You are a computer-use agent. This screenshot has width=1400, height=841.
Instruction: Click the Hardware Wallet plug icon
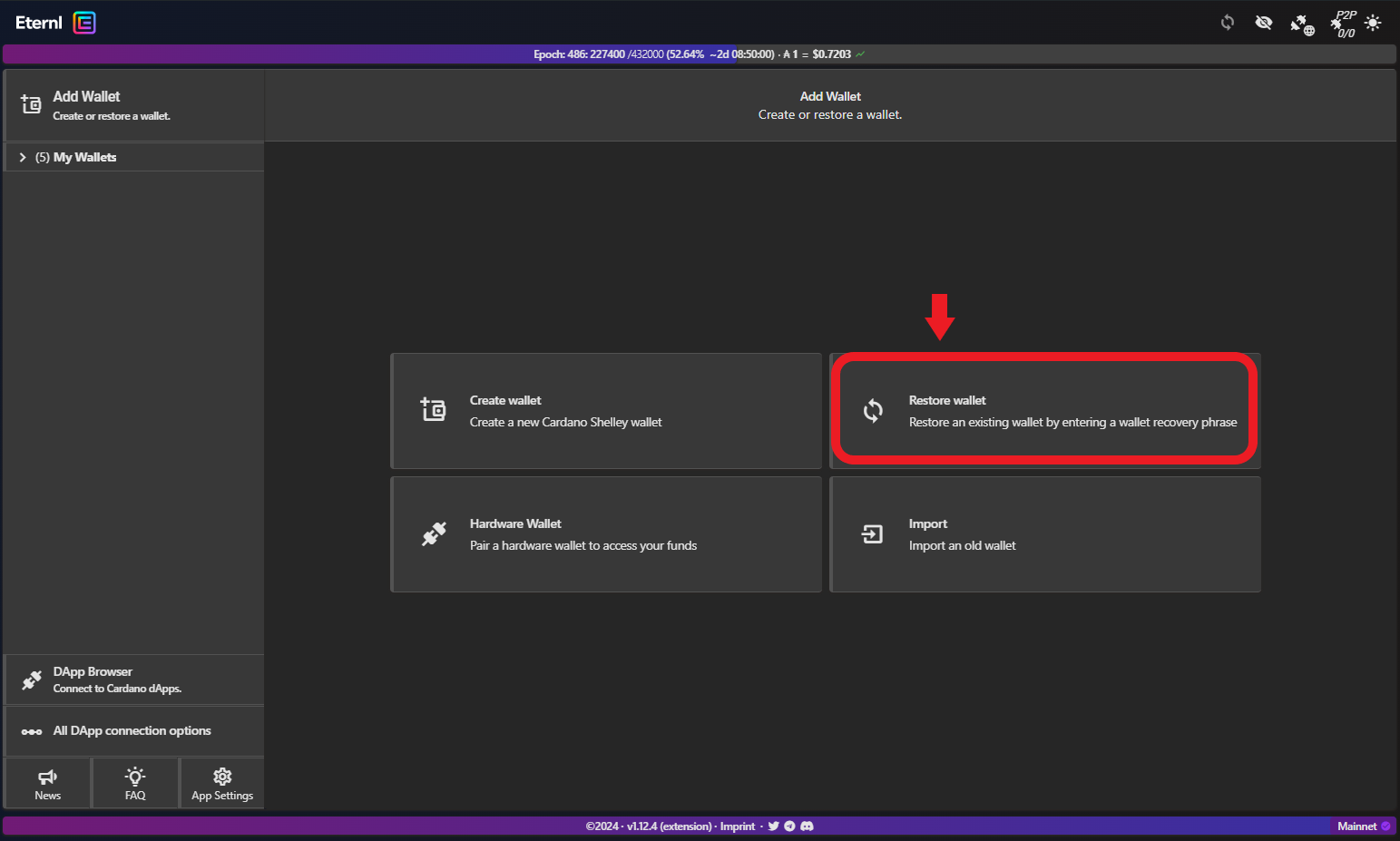(434, 533)
